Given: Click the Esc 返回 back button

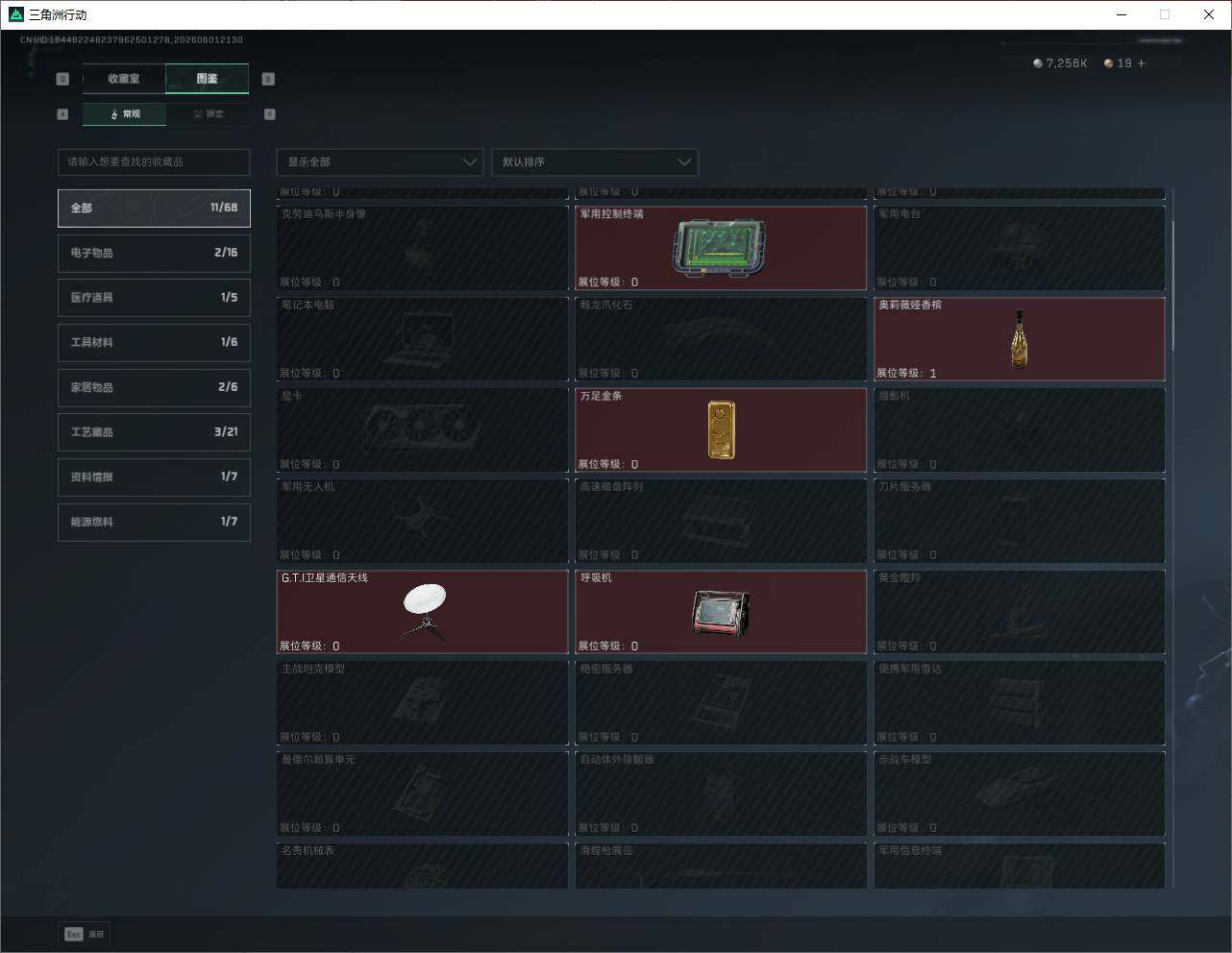Looking at the screenshot, I should [86, 934].
